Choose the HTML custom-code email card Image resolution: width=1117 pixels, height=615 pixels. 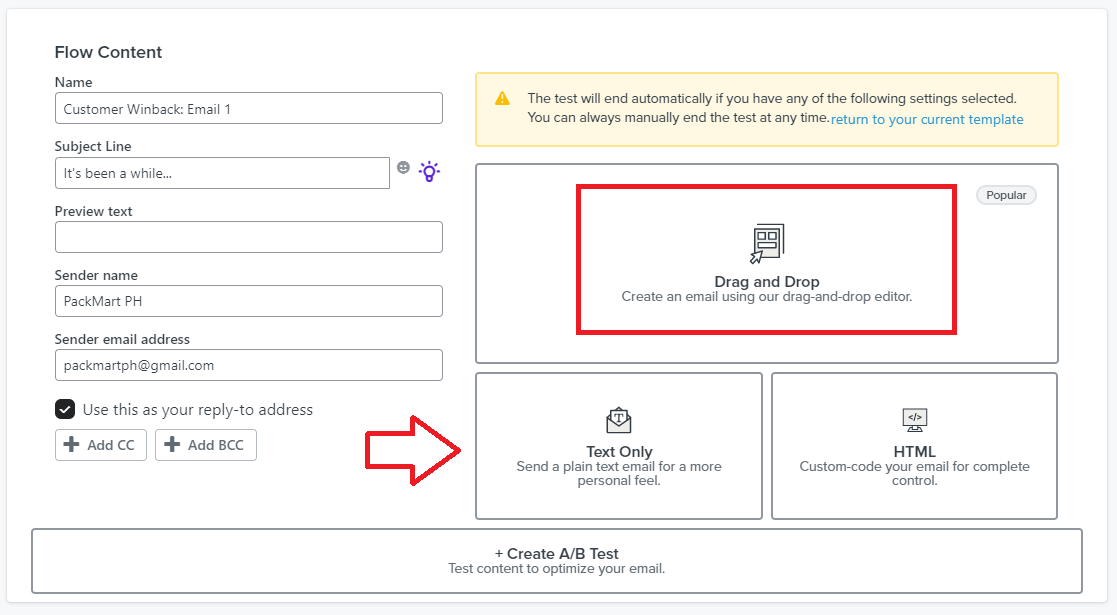pos(914,446)
